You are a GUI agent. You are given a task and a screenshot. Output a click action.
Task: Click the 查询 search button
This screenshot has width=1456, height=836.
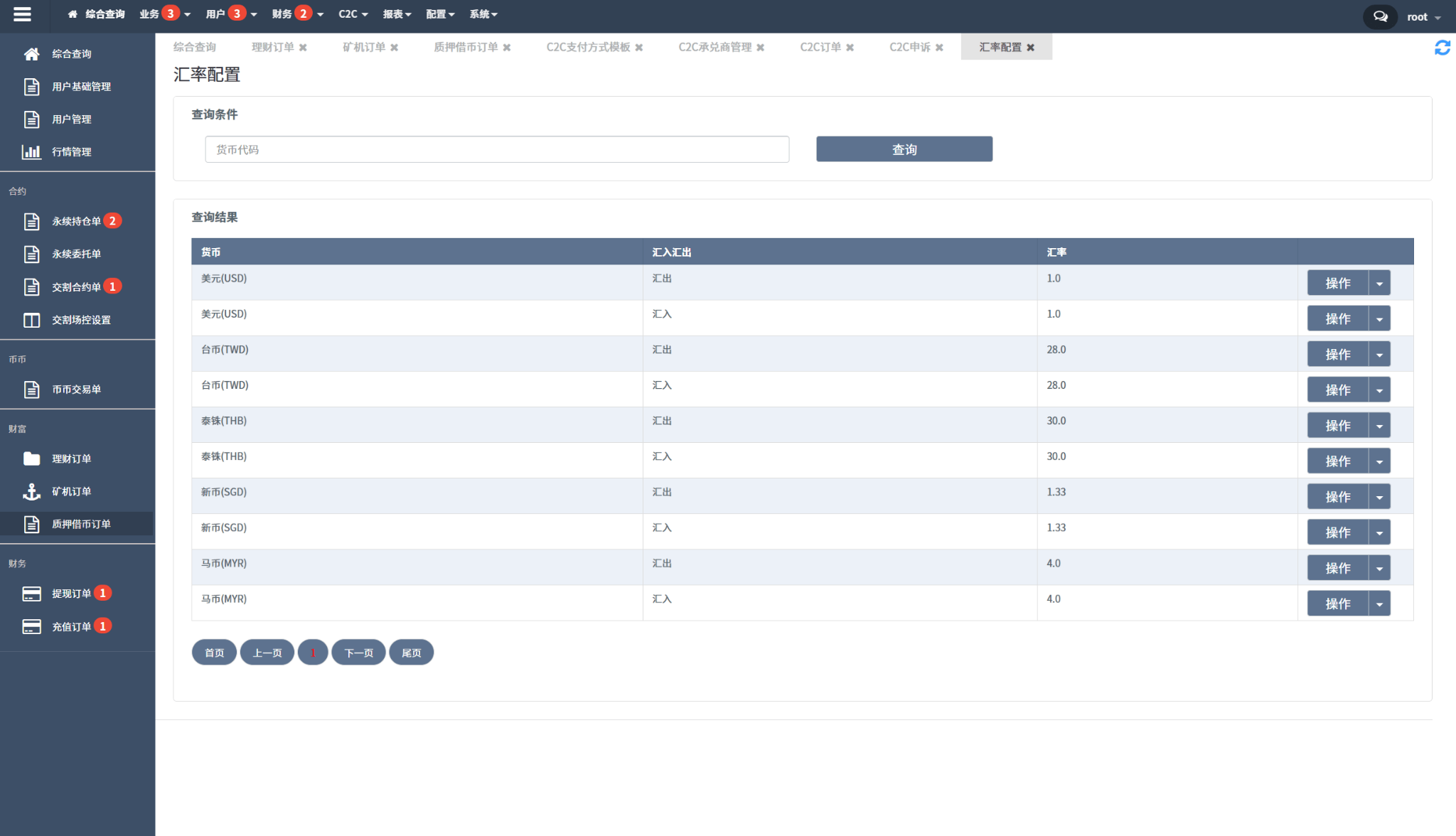coord(904,149)
